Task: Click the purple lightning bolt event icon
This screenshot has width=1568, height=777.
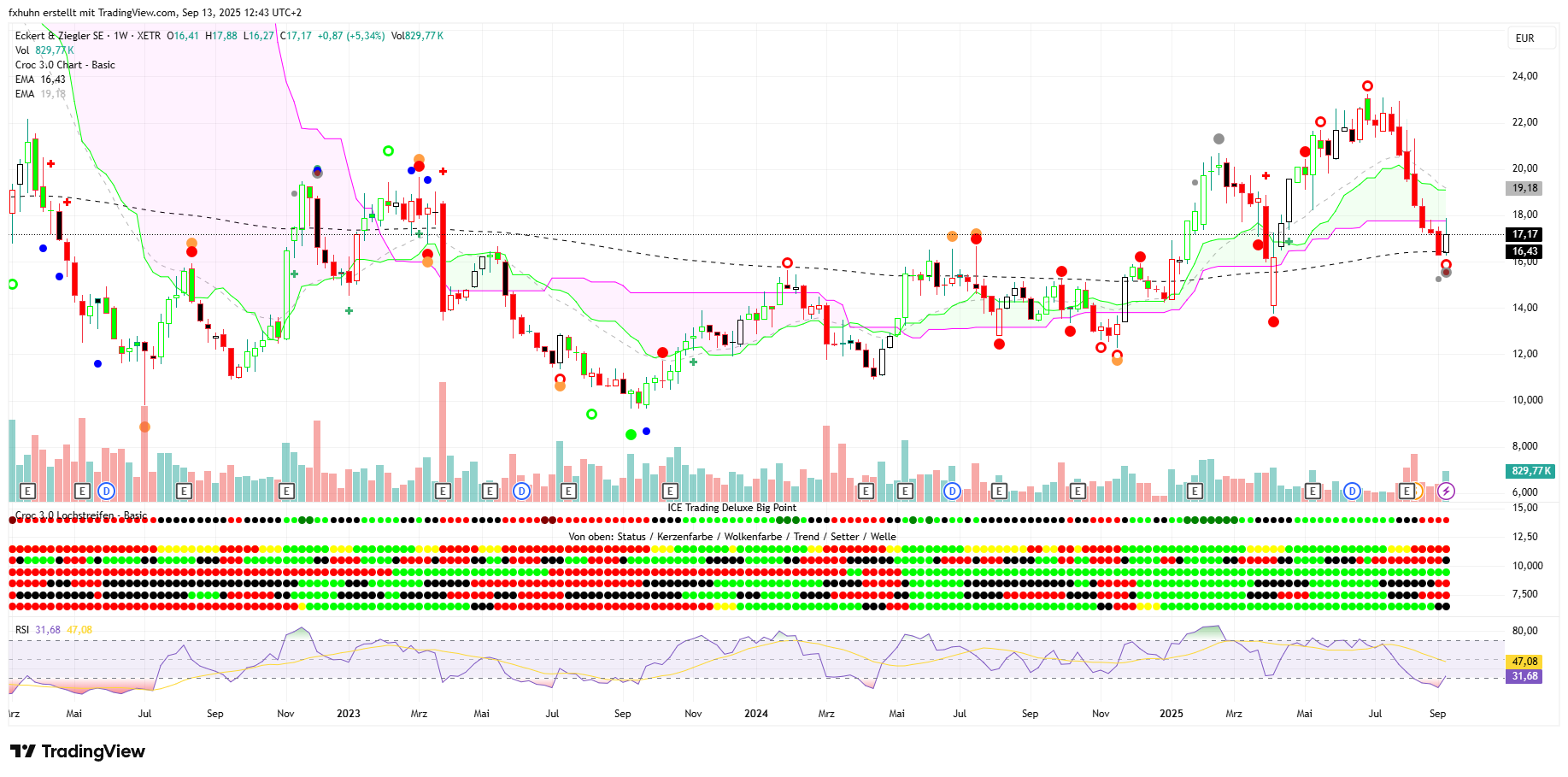Action: pos(1446,491)
